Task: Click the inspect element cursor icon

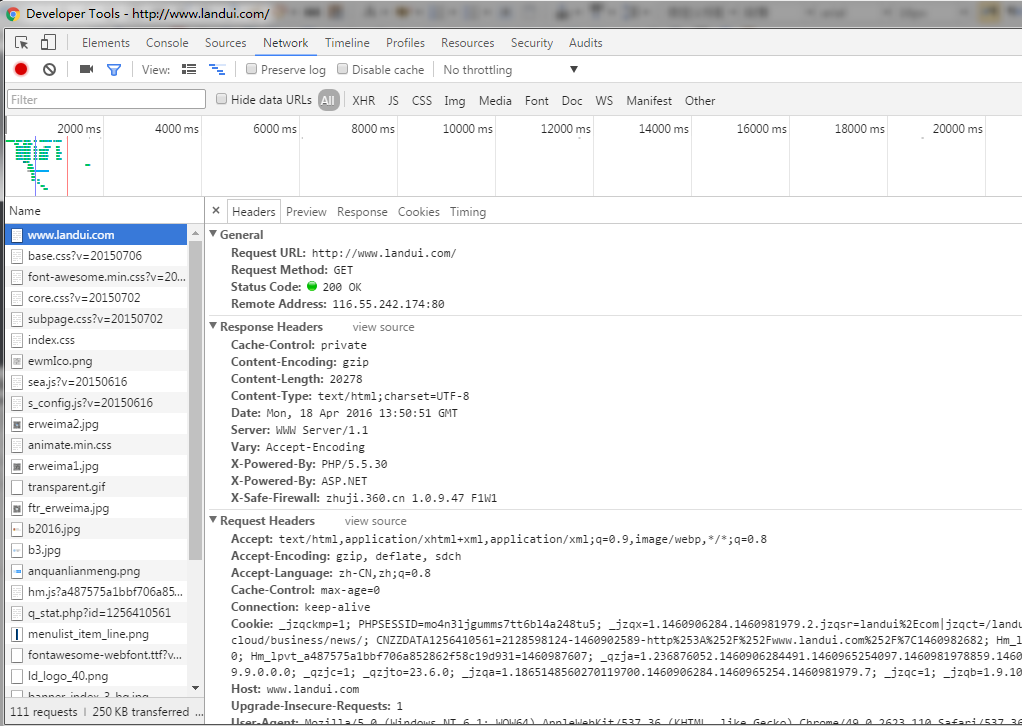Action: click(x=22, y=43)
